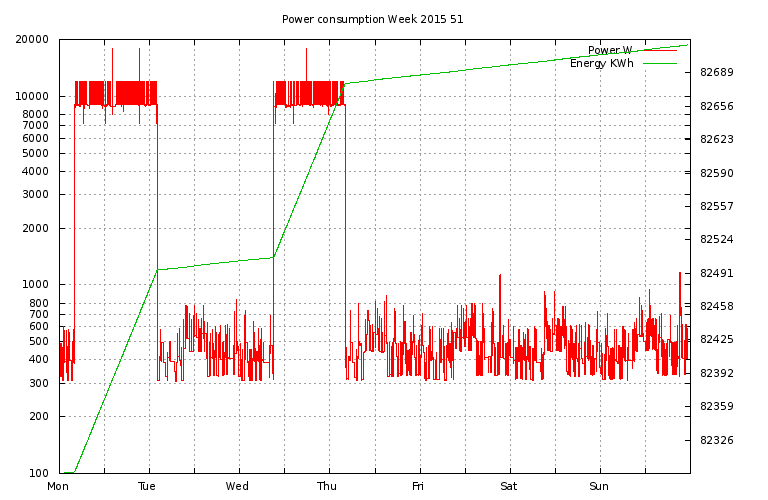Click the "Power W" legend label
This screenshot has height=500, width=768.
click(x=610, y=50)
